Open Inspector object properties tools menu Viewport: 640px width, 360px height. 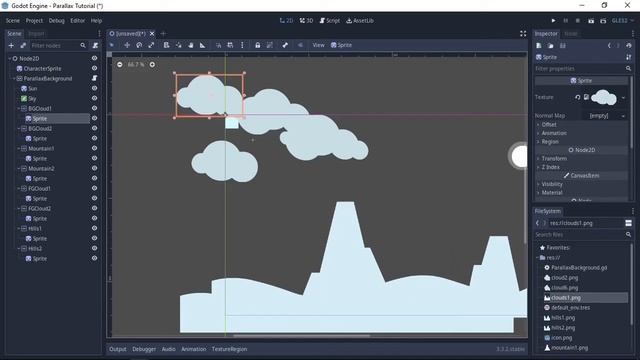point(629,57)
